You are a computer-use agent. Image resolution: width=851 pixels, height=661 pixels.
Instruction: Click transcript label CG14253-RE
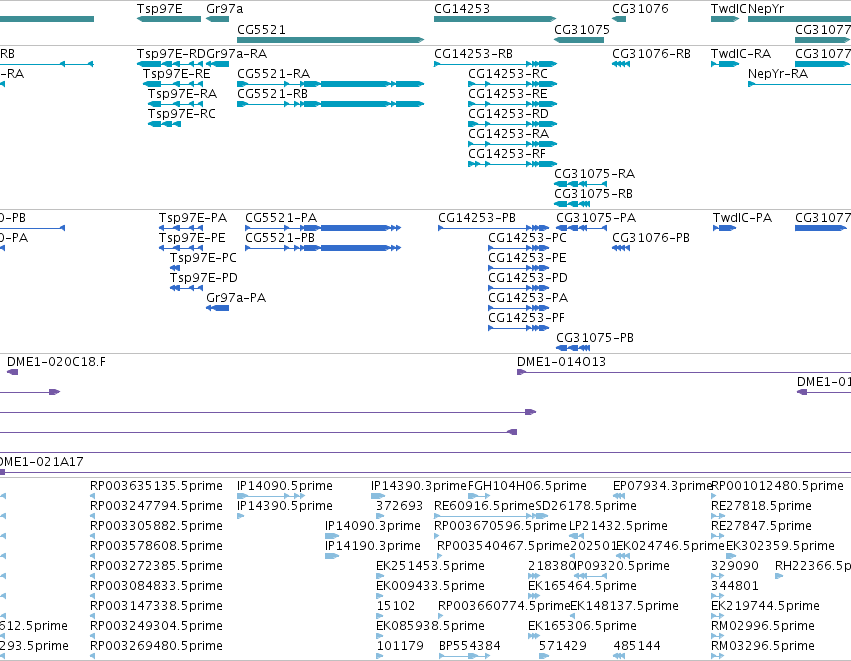coord(508,94)
